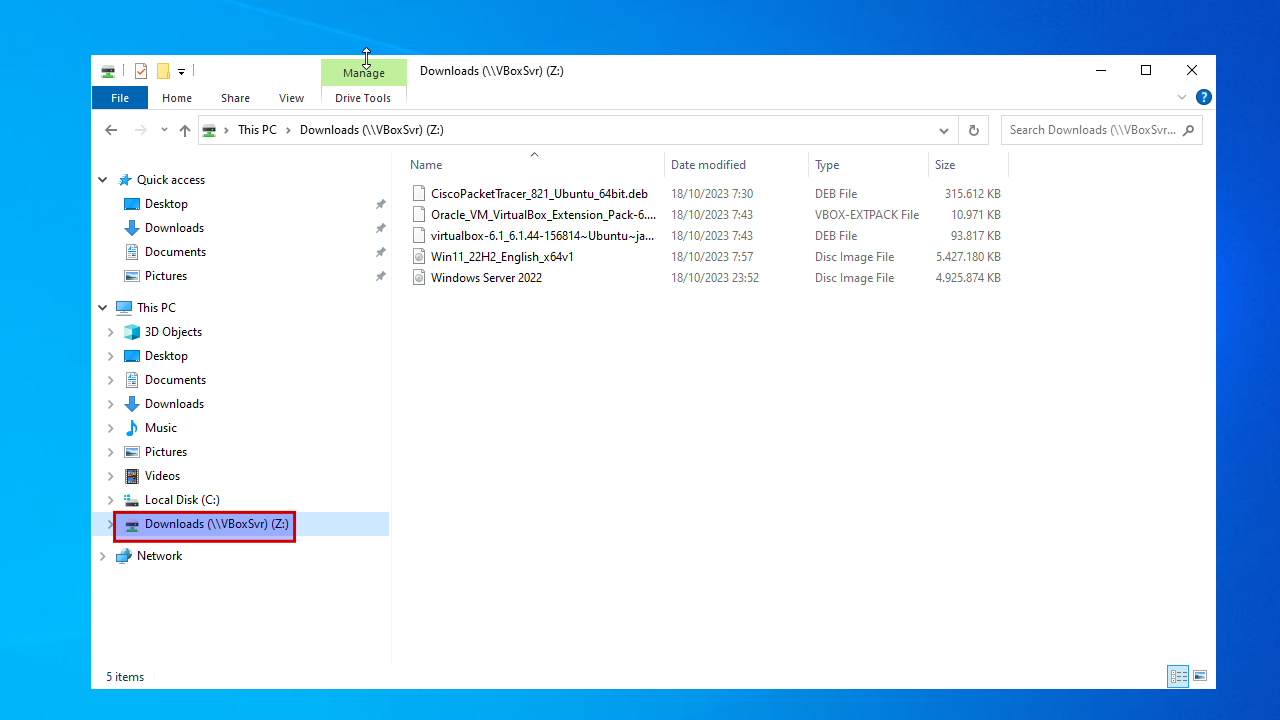Click Downloads (\\VBoxSvr) (Z:) in address breadcrumb
This screenshot has width=1280, height=720.
pos(372,130)
